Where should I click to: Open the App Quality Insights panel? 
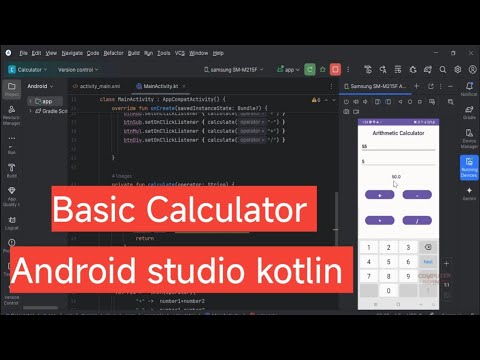point(12,196)
